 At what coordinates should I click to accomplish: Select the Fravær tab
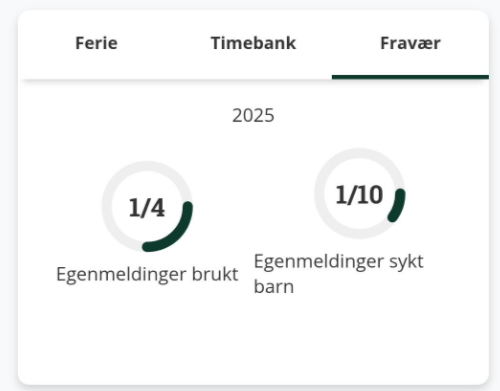(x=410, y=43)
